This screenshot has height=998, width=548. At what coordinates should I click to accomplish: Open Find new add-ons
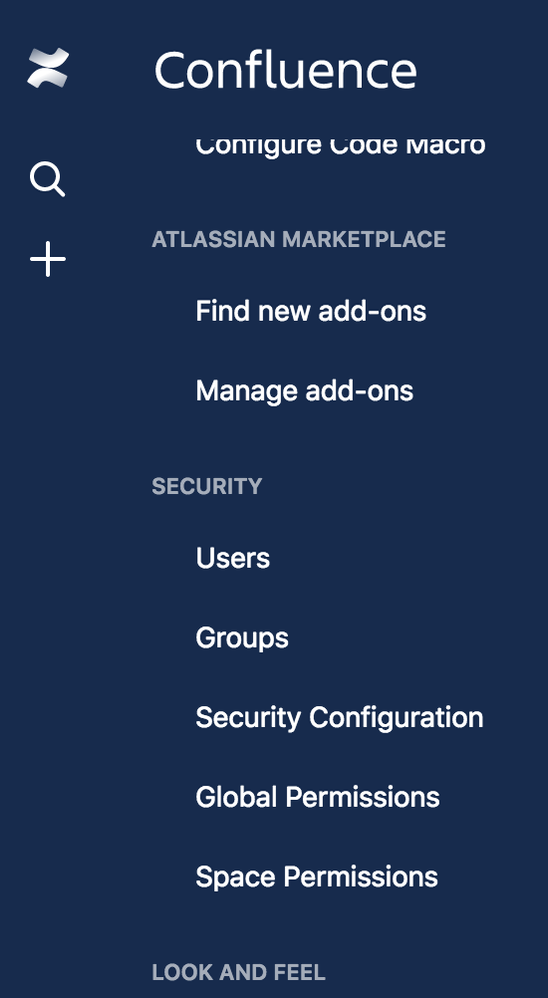click(311, 311)
